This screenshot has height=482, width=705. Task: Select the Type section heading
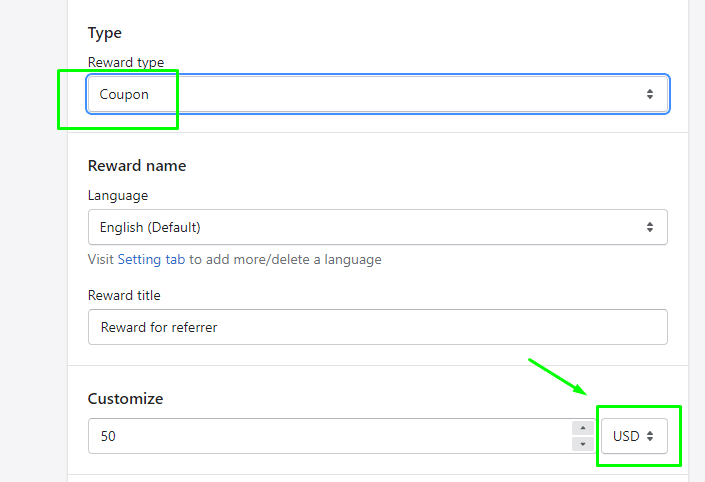105,33
